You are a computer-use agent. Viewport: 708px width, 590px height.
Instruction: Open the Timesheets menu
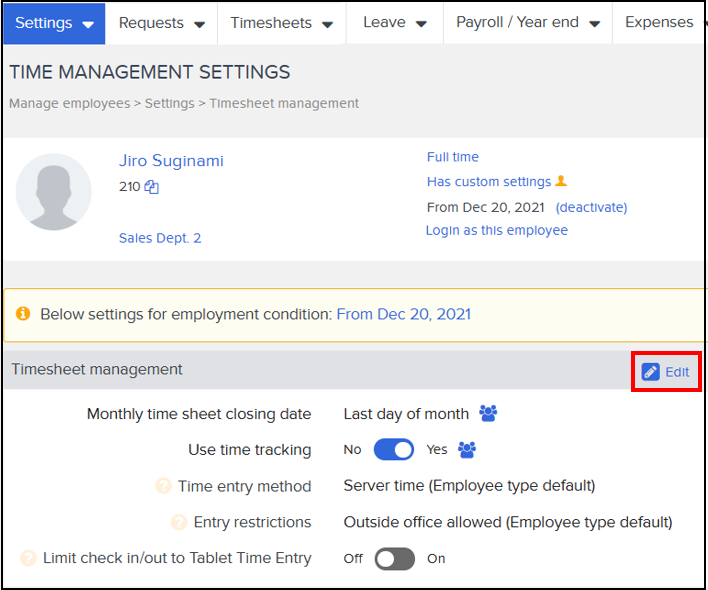[282, 23]
